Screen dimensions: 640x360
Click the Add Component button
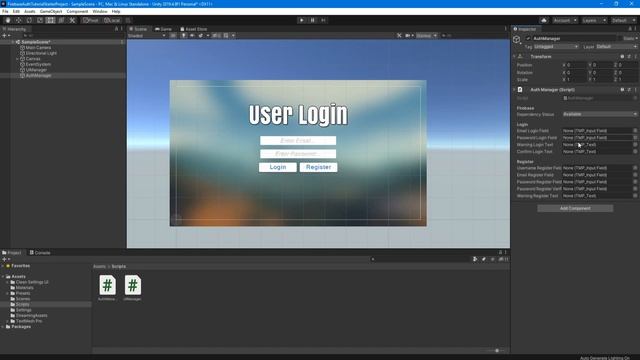[x=575, y=209]
